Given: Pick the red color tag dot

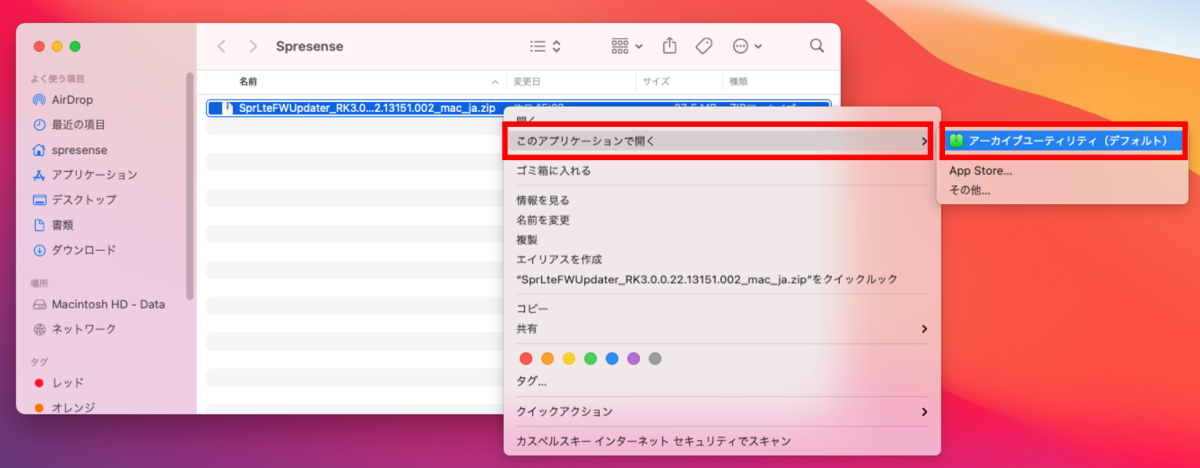Looking at the screenshot, I should [x=526, y=358].
